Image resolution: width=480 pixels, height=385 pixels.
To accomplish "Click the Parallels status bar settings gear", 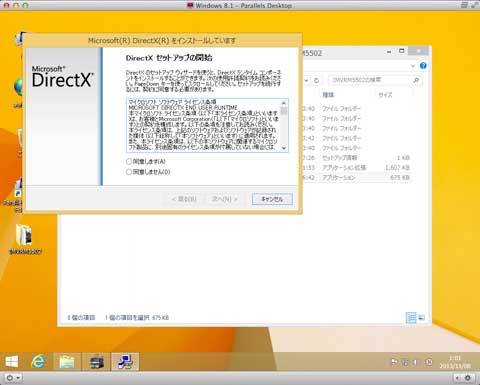I will coord(468,378).
